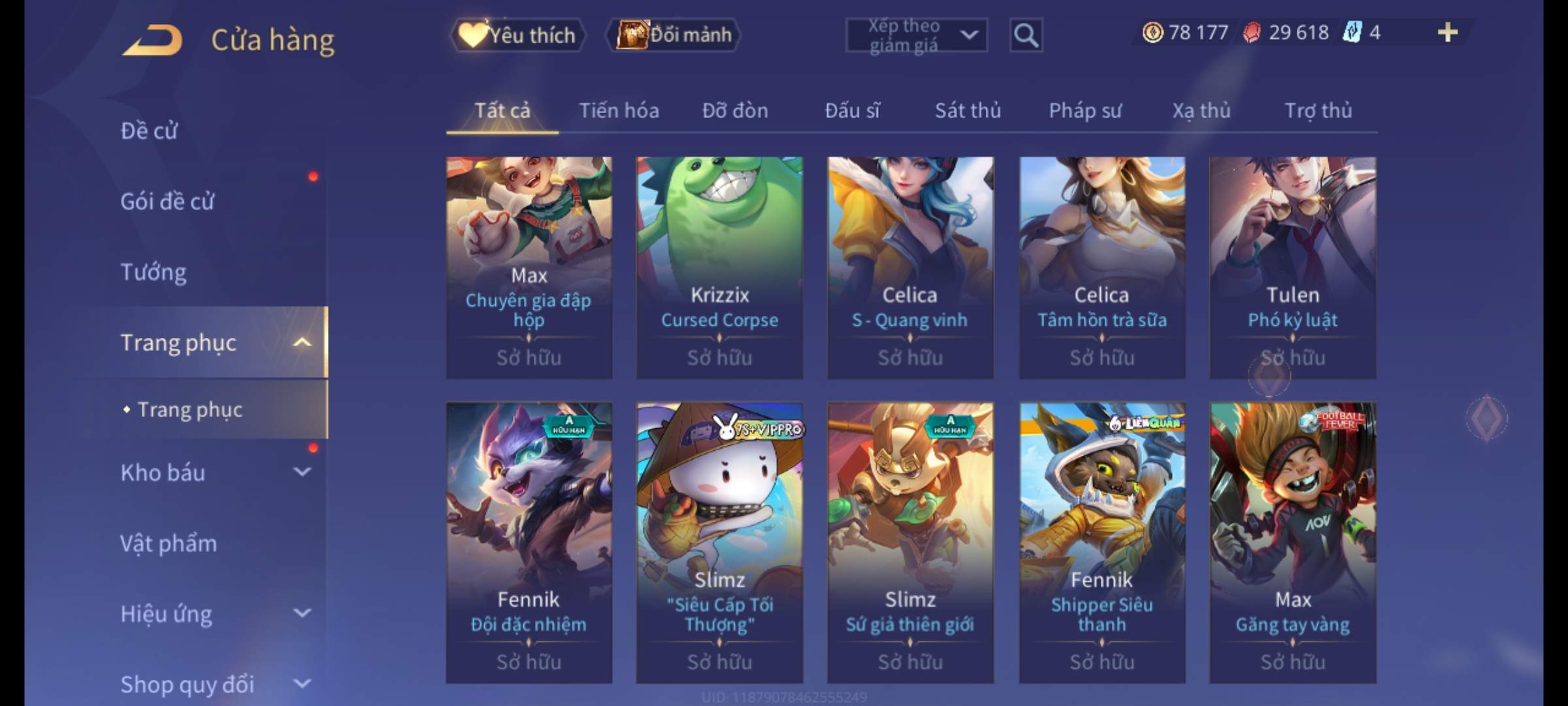Screen dimensions: 1568x706
Task: Tap the red gem balance icon
Action: [1252, 32]
